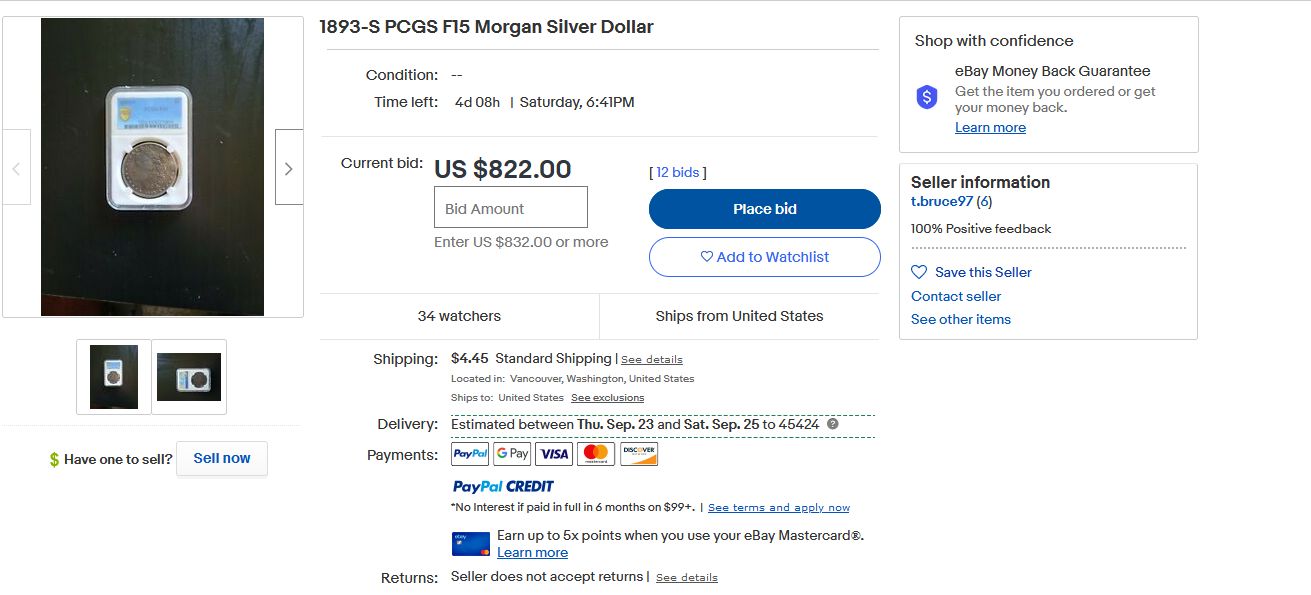
Task: Click the delivery info question mark icon
Action: click(833, 424)
